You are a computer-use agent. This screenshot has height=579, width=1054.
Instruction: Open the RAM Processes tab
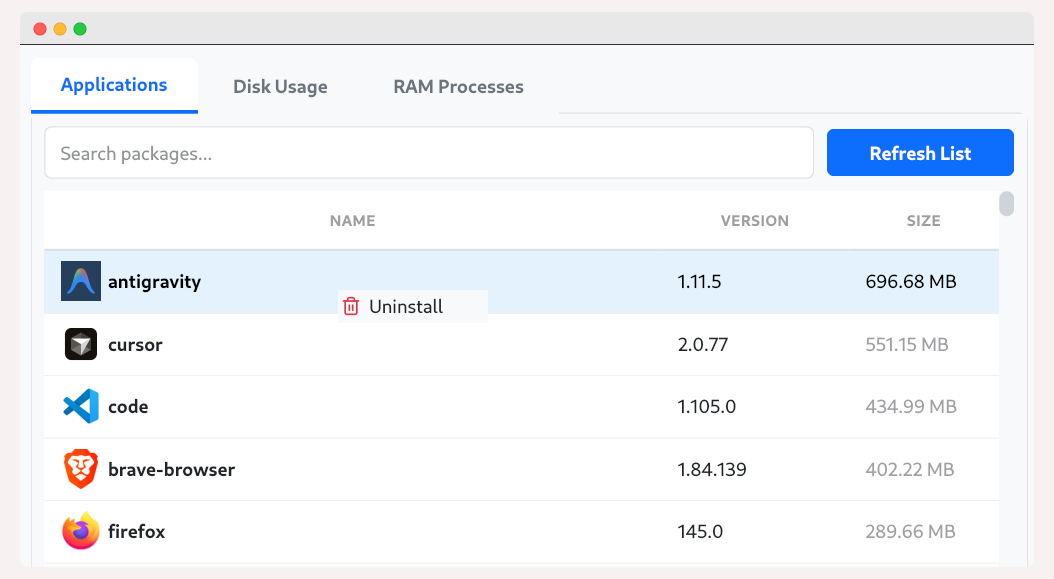pyautogui.click(x=458, y=87)
